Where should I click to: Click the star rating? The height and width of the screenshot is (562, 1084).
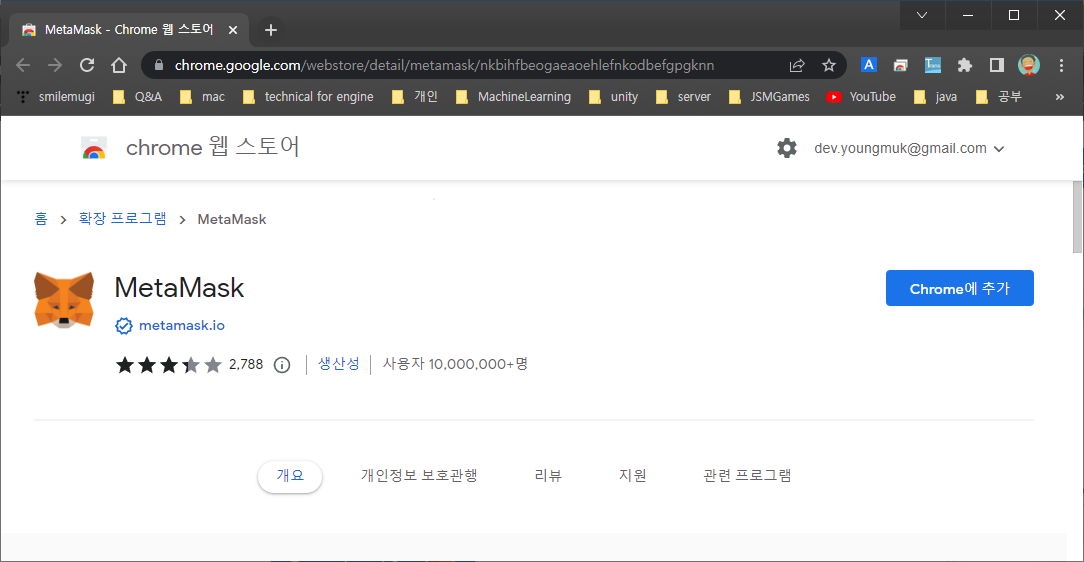pos(169,364)
